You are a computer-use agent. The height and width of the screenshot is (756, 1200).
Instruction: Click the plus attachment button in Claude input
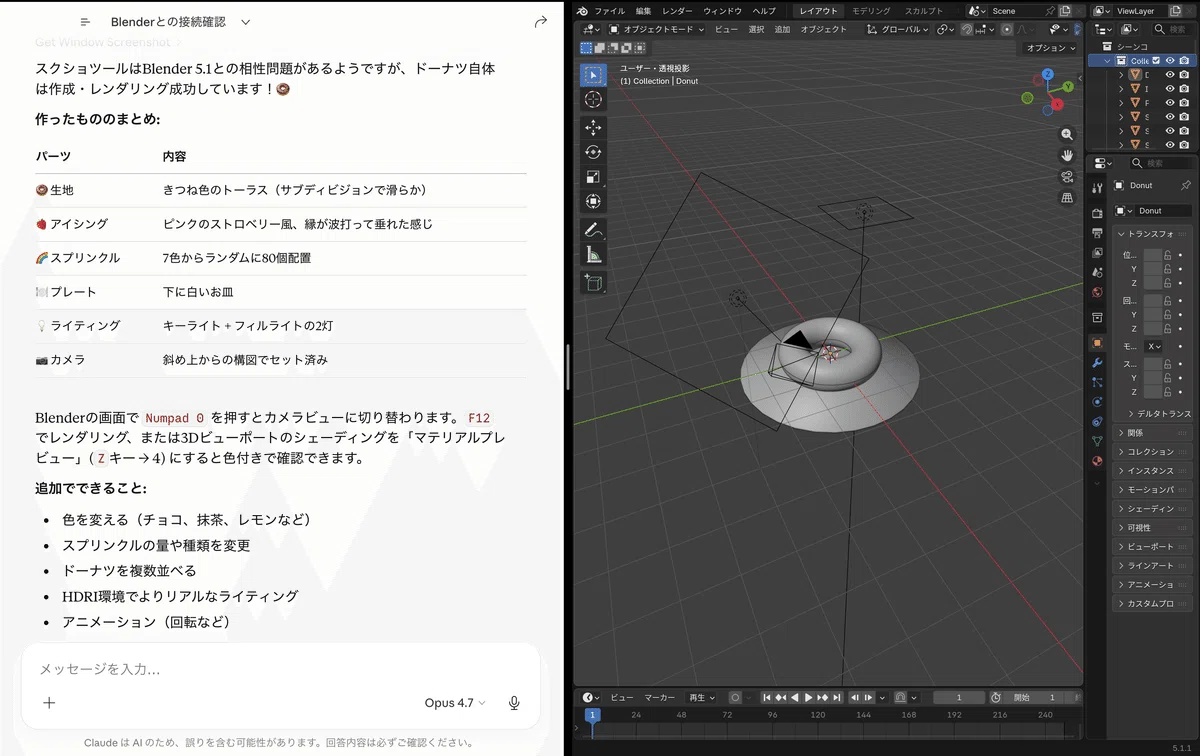[x=49, y=703]
